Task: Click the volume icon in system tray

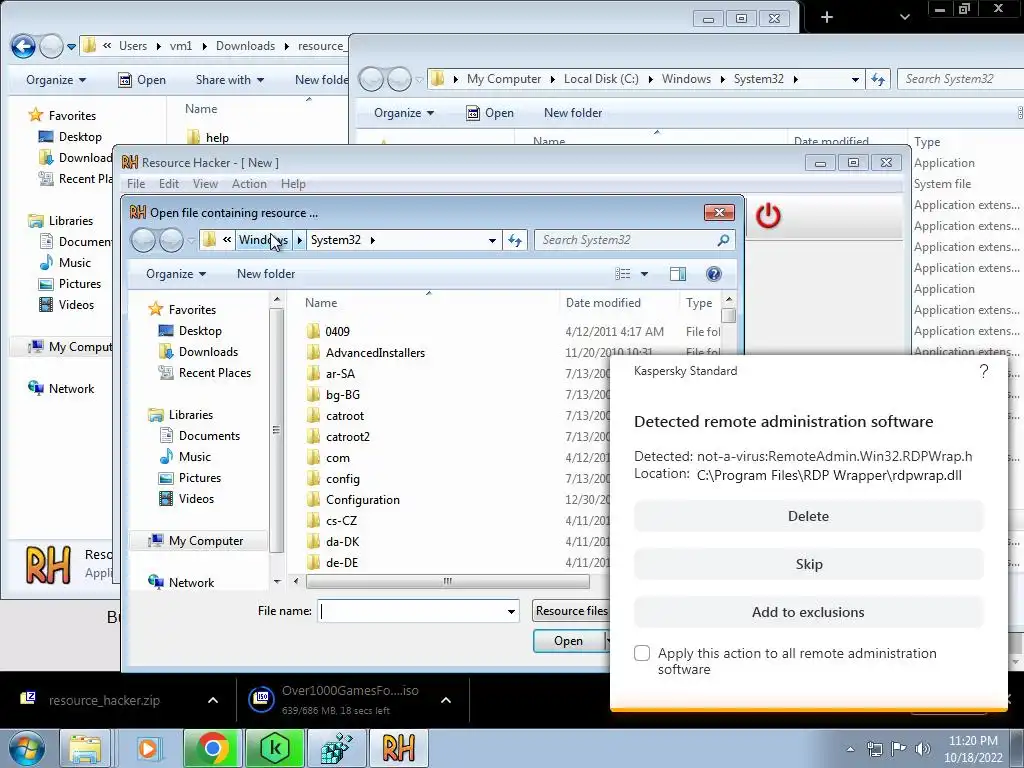Action: [x=923, y=748]
